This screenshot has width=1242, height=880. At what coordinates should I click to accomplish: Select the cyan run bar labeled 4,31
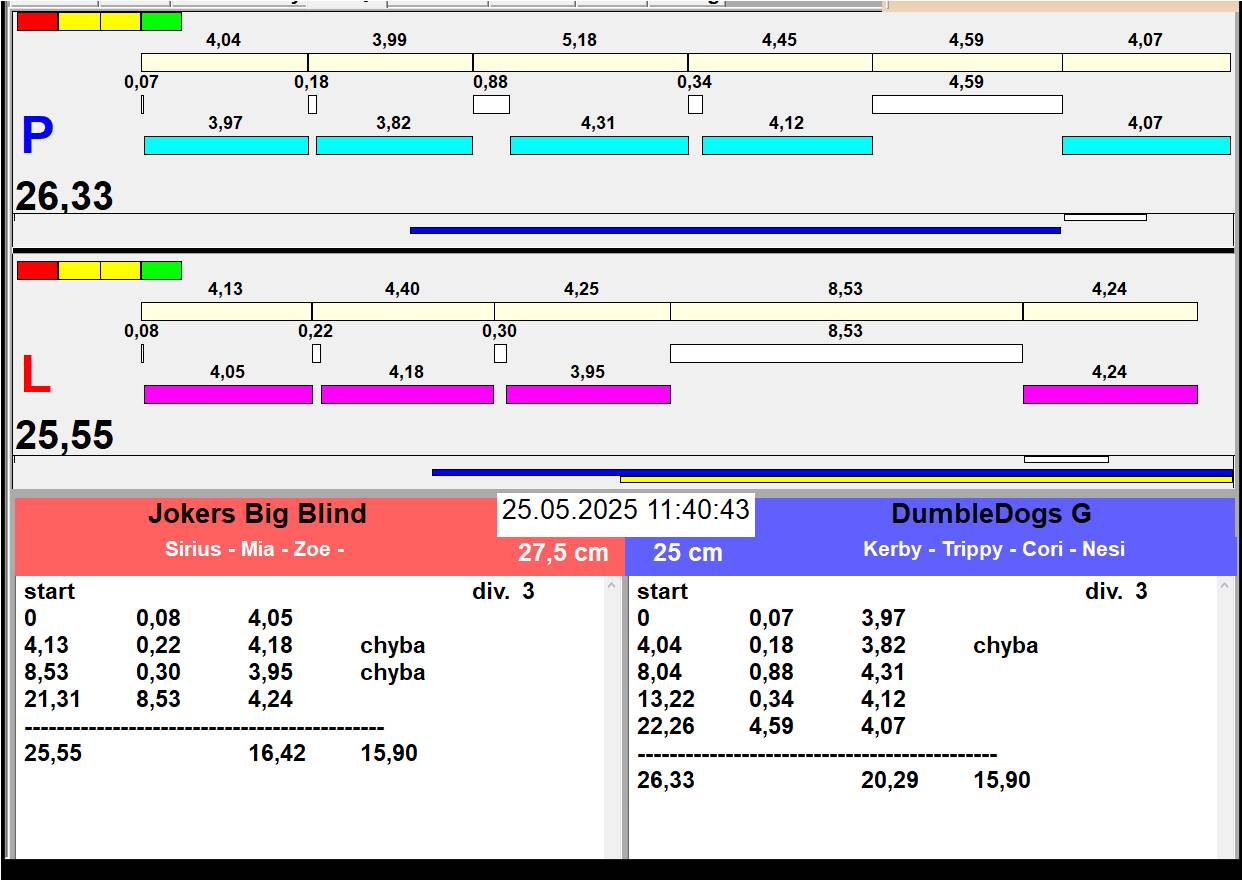(x=599, y=145)
